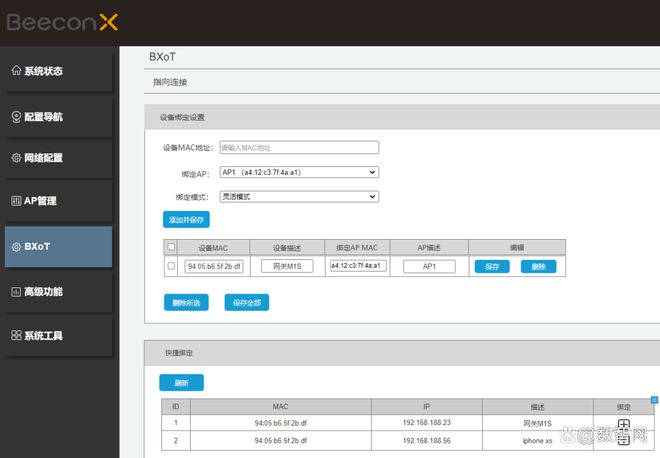Click the home icon beside 系统状态
The height and width of the screenshot is (458, 660).
[x=16, y=70]
